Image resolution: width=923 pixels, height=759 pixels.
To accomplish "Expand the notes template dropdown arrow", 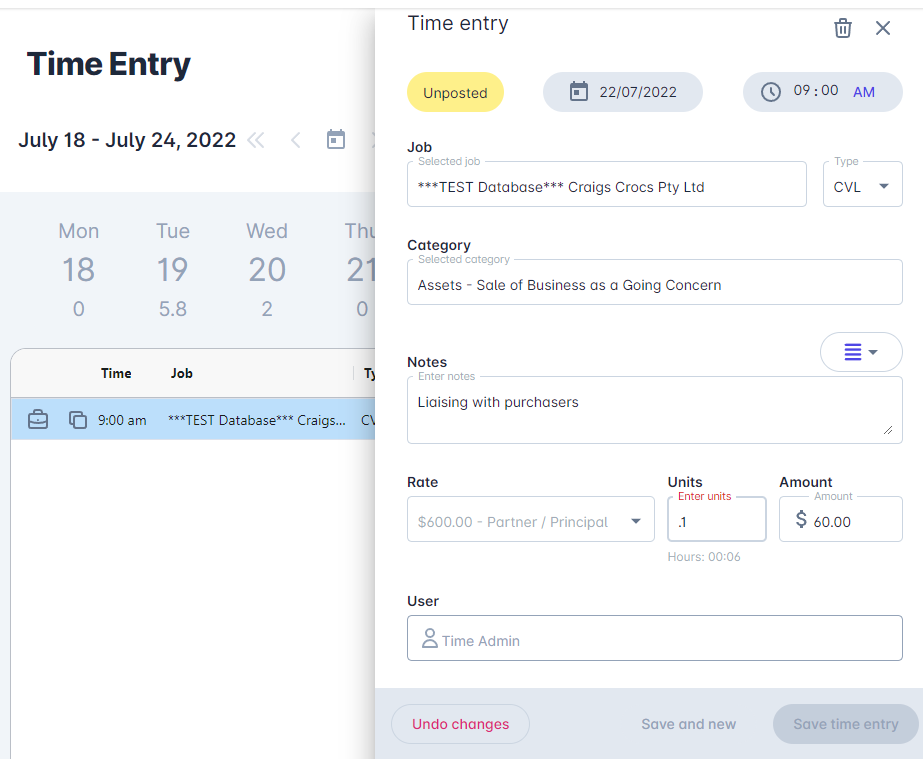I will tap(875, 352).
